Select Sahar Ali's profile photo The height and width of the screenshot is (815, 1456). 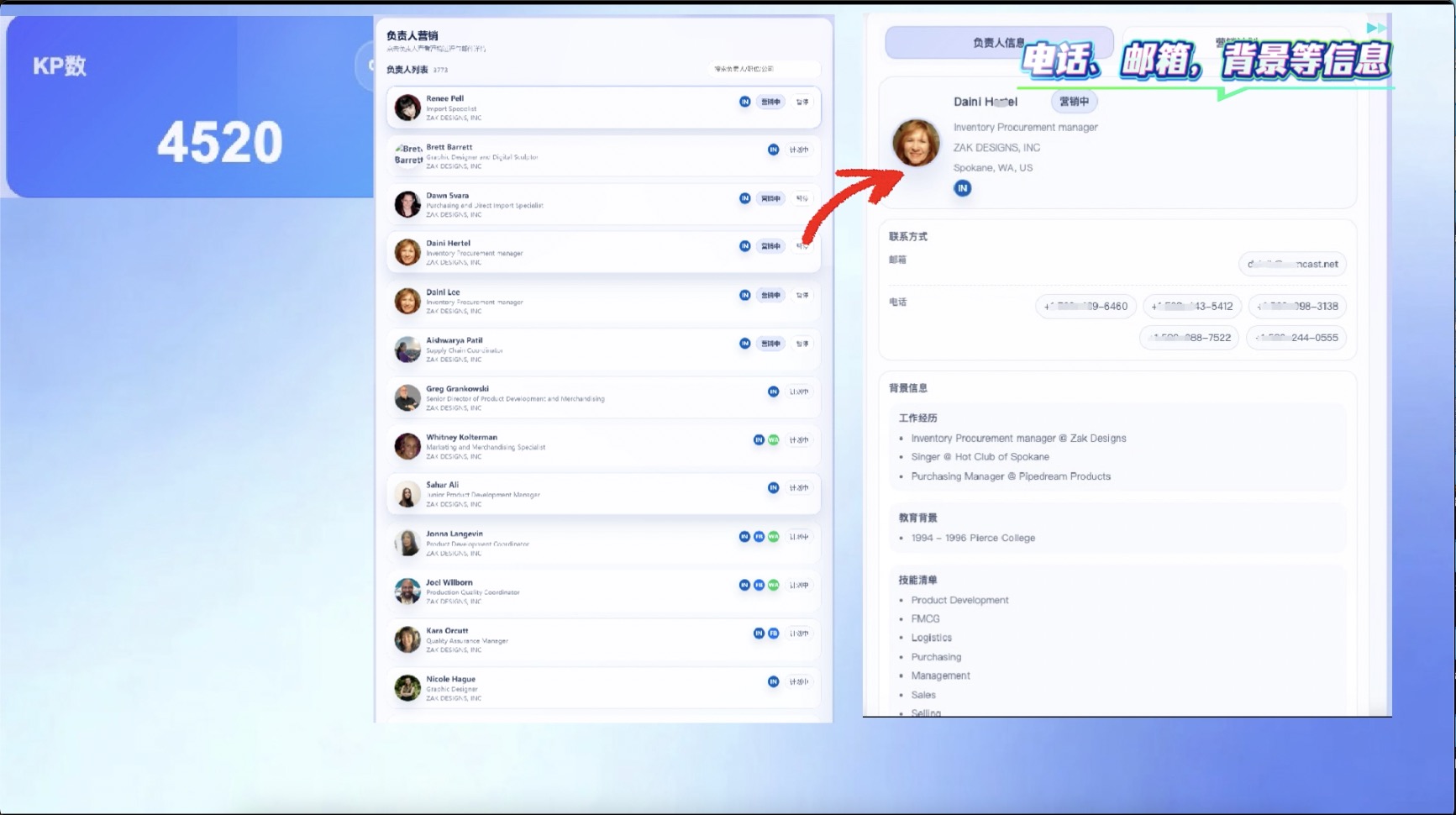click(407, 495)
